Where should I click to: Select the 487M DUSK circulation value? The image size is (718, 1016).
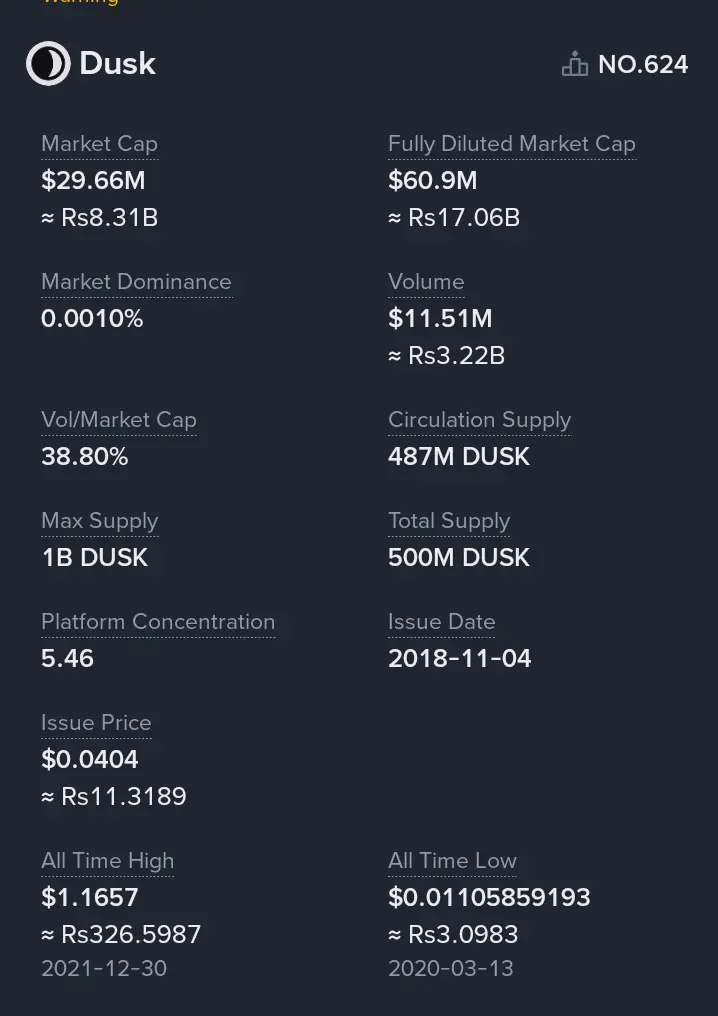458,457
